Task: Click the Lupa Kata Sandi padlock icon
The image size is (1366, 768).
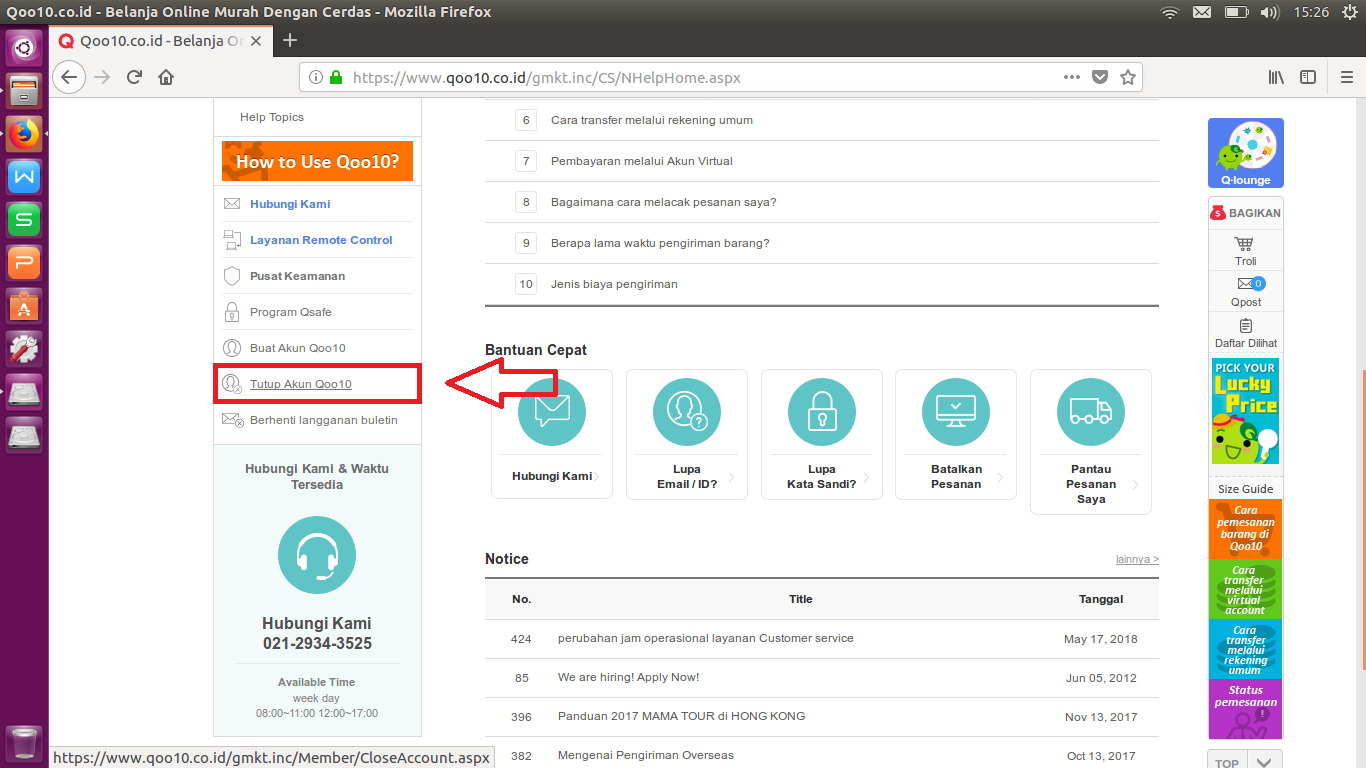Action: 822,412
